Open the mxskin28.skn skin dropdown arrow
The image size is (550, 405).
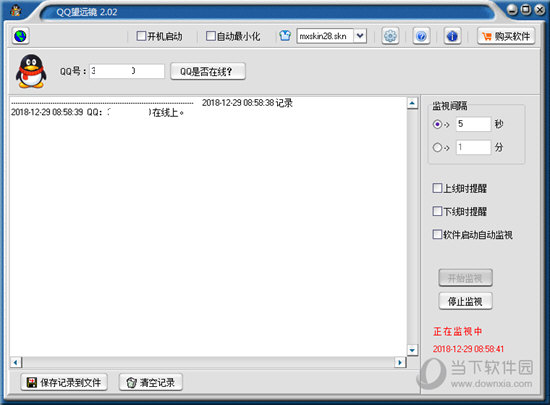(x=360, y=36)
